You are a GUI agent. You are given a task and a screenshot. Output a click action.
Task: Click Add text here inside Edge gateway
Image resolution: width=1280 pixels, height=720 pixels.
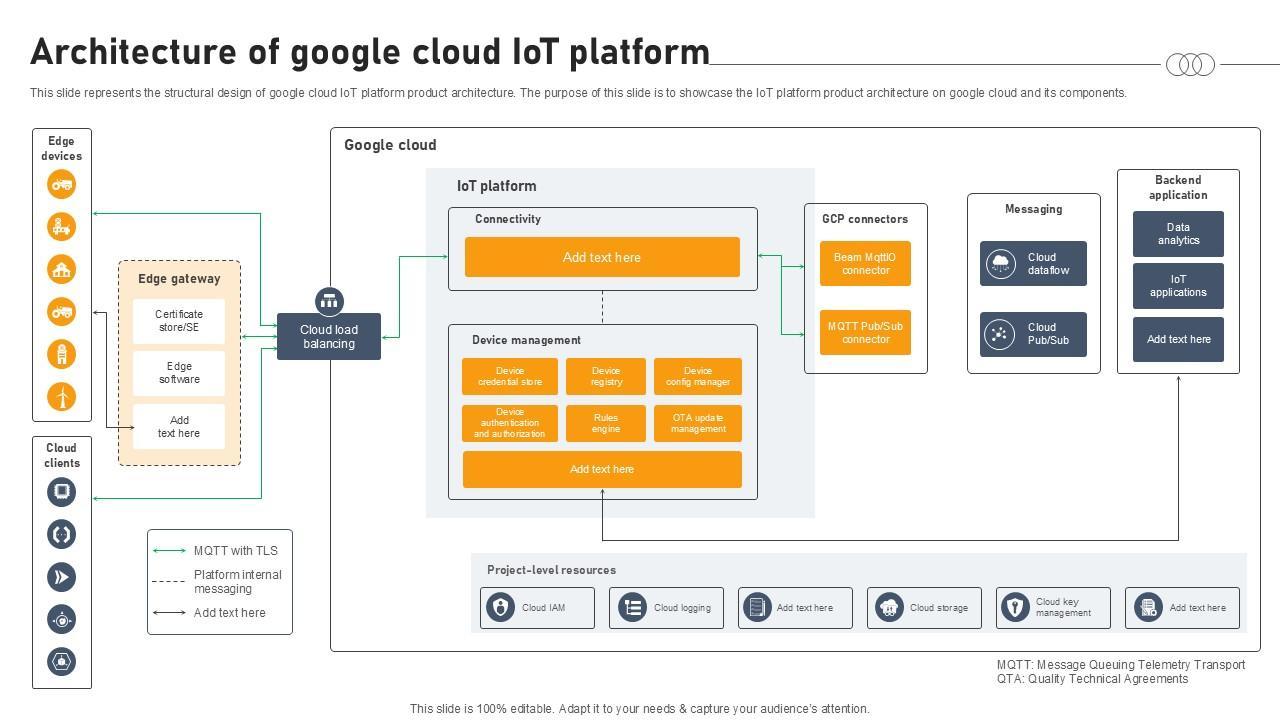click(x=179, y=427)
